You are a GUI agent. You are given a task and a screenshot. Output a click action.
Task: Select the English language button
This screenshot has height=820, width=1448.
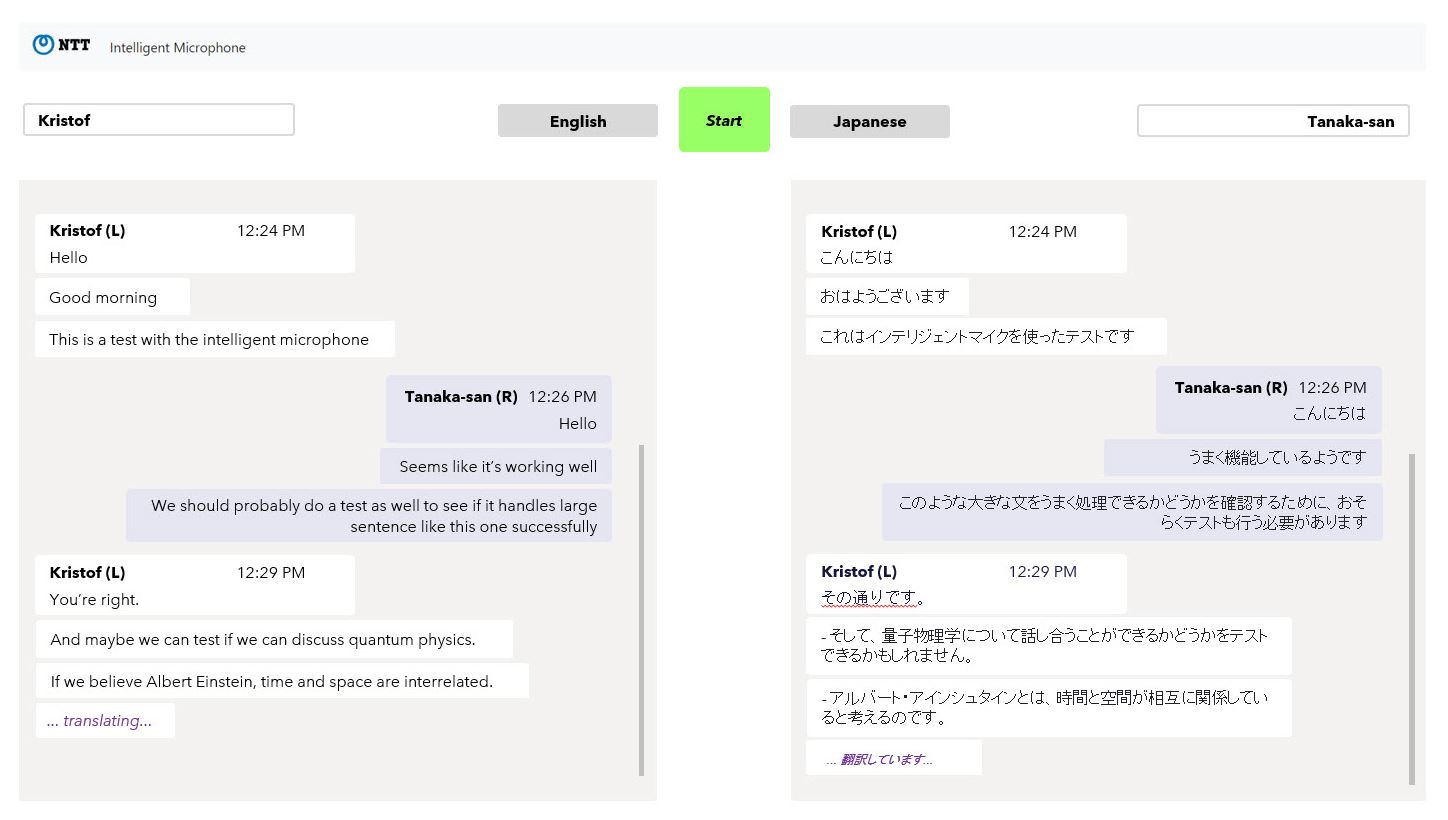(x=578, y=121)
